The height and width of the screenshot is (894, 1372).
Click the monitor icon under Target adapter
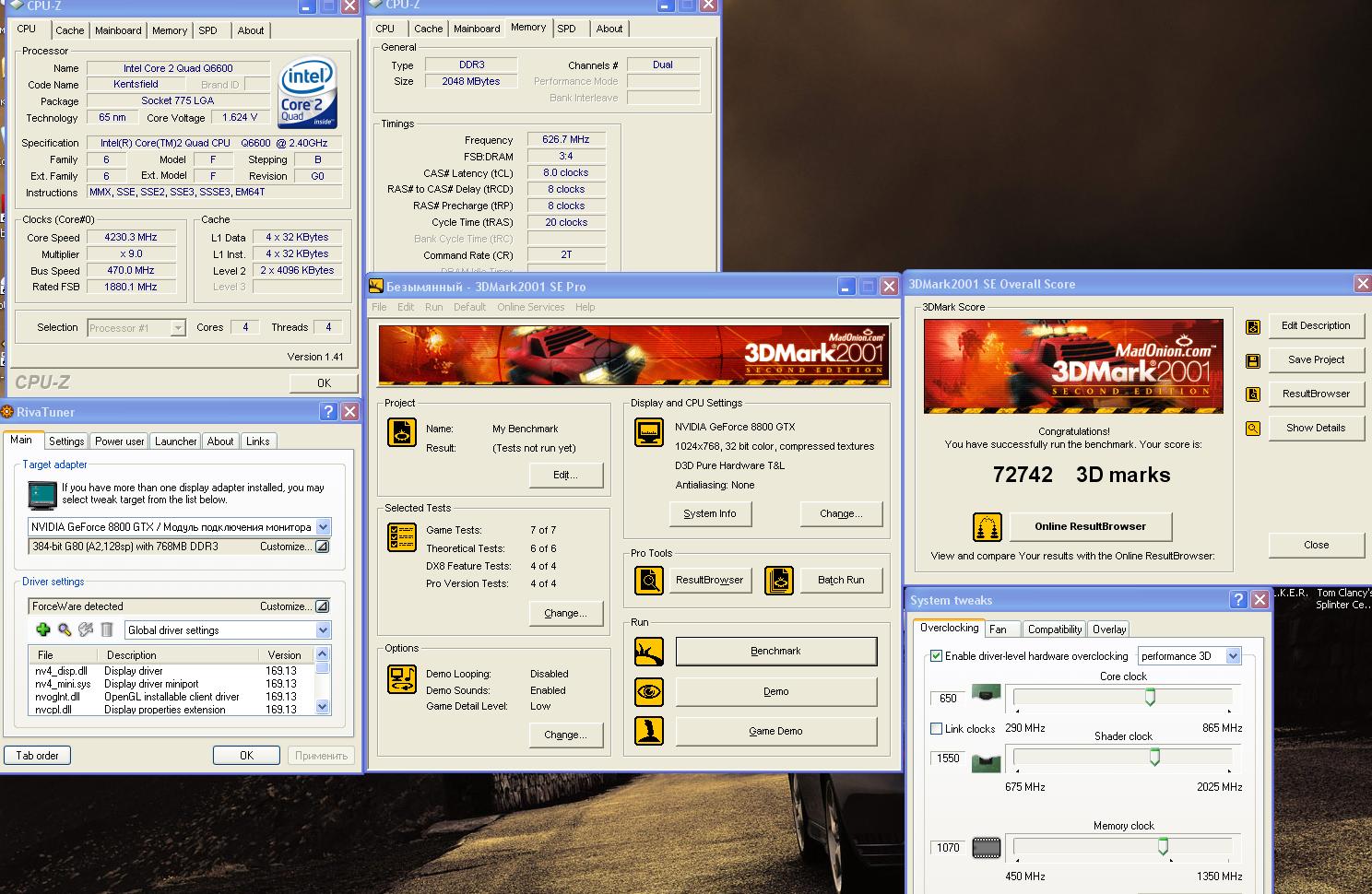(42, 495)
